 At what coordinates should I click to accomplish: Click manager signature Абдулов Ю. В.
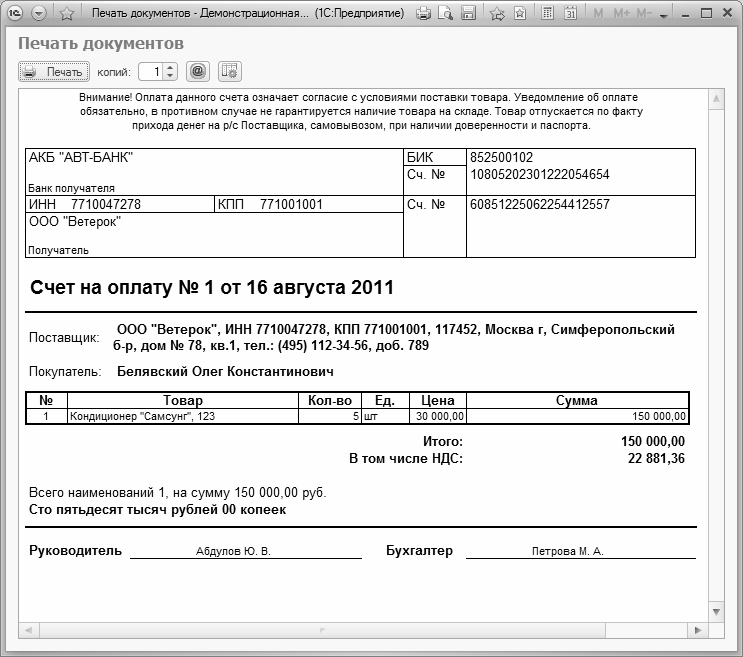click(233, 551)
